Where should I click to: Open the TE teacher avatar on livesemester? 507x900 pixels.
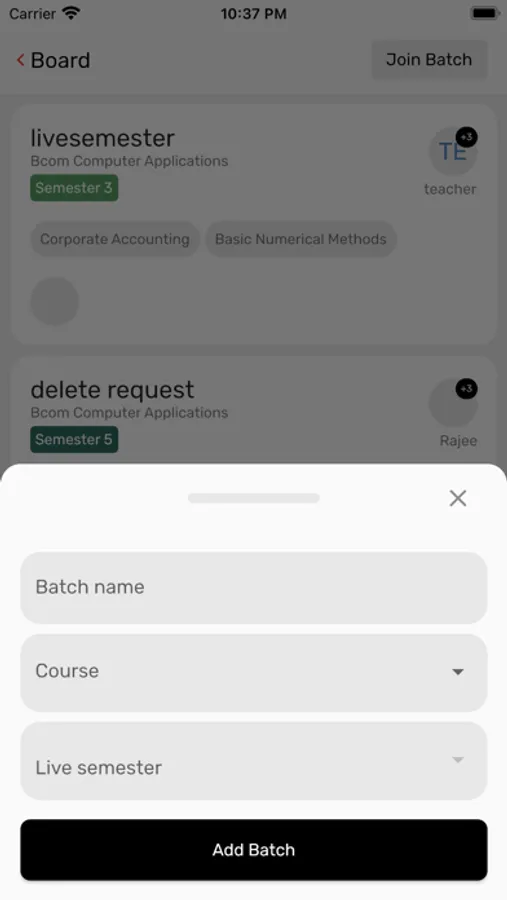point(453,152)
